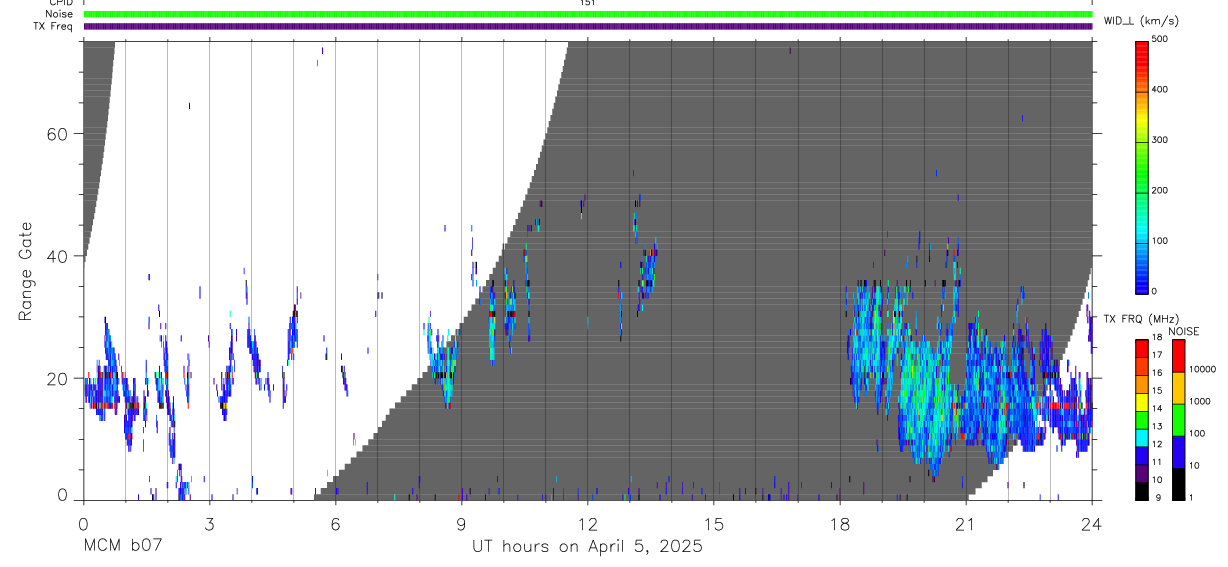
Task: Click the 18 tick on UT hours axis
Action: (x=839, y=523)
